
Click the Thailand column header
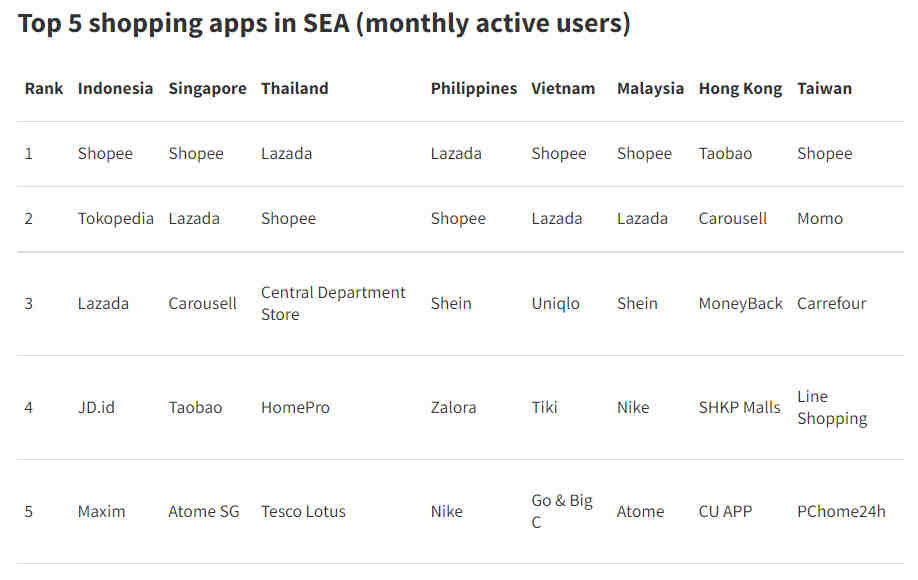(x=294, y=88)
